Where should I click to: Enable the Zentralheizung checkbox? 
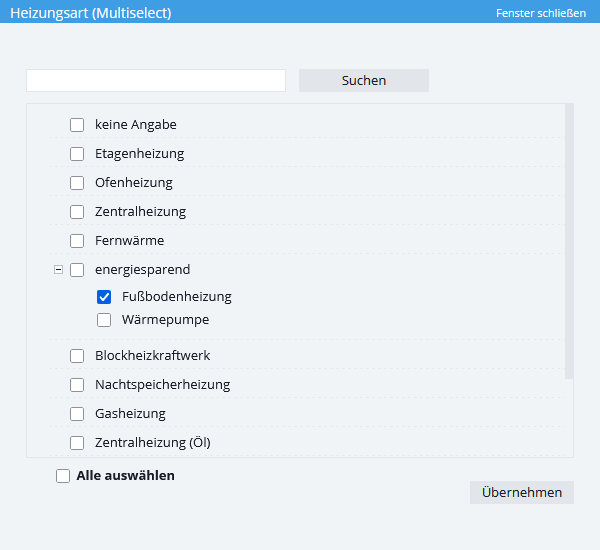point(77,212)
